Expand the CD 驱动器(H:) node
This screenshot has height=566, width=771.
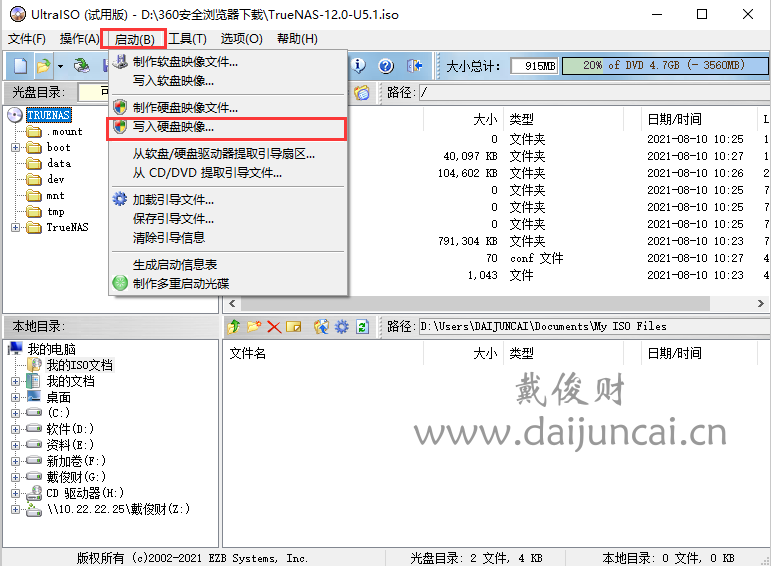pos(16,493)
